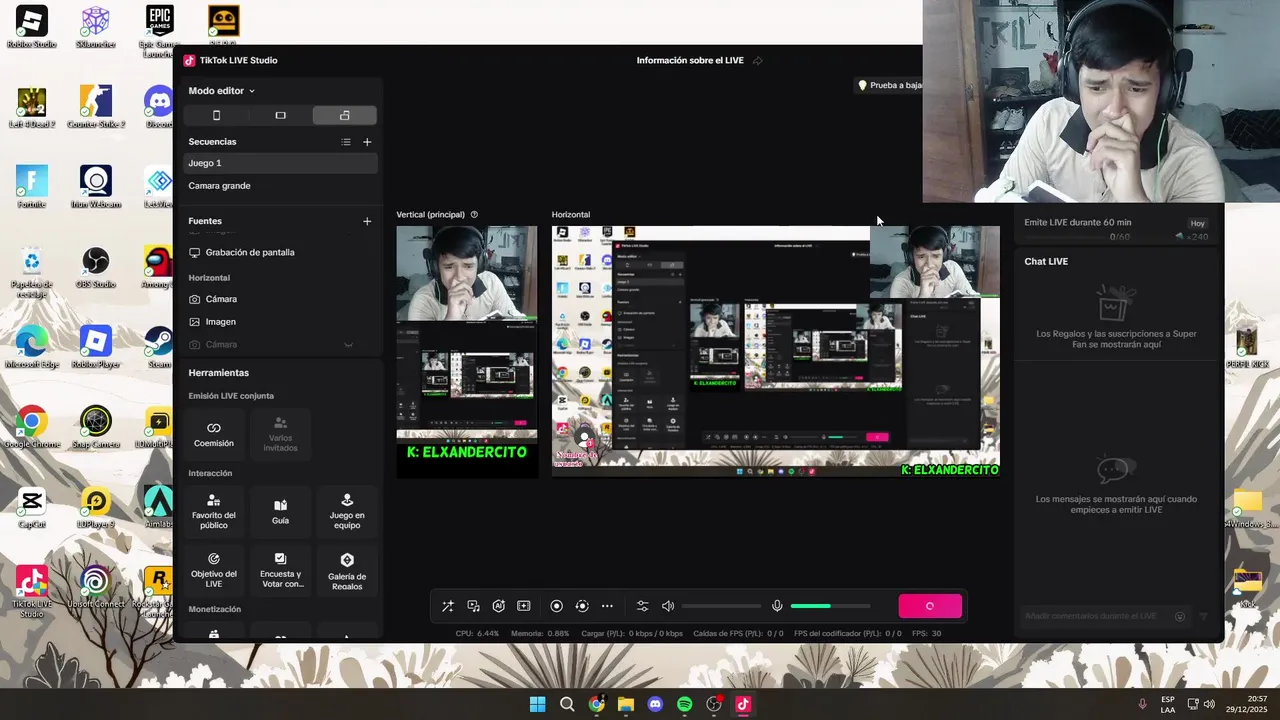Open Spotify from the taskbar
This screenshot has width=1280, height=720.
[x=685, y=704]
